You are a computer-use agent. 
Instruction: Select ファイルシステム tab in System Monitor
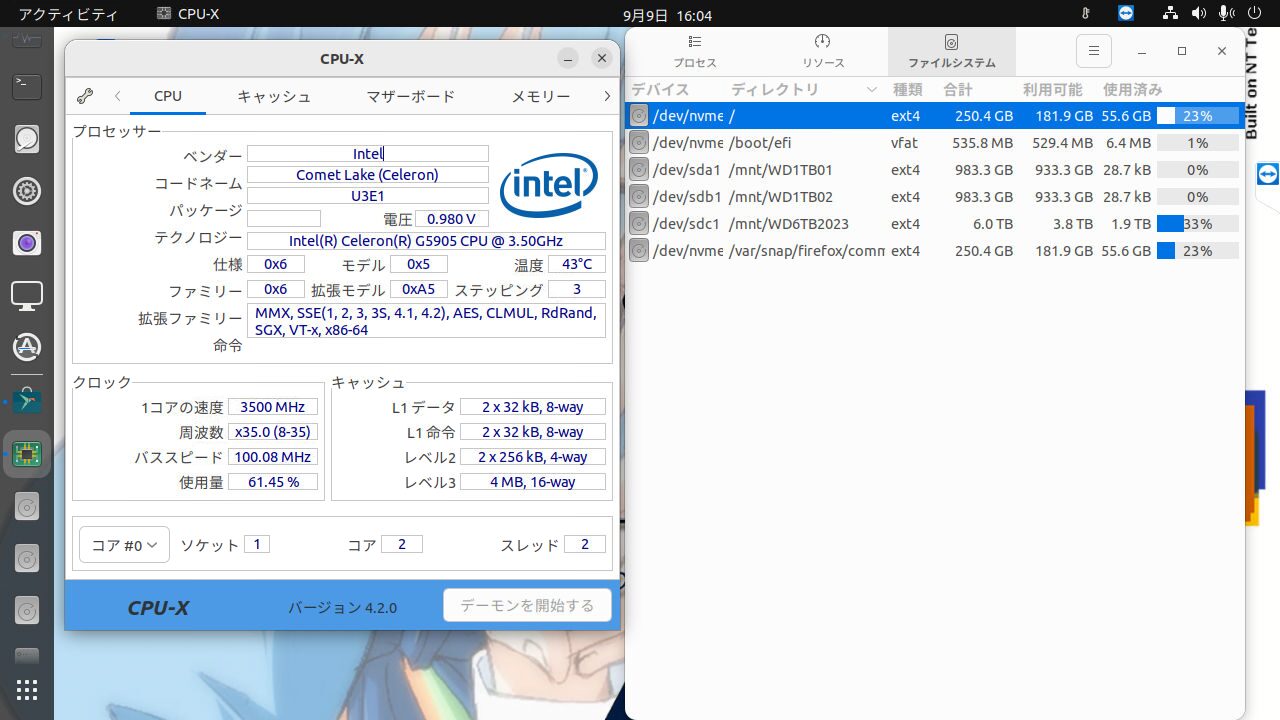pyautogui.click(x=951, y=51)
